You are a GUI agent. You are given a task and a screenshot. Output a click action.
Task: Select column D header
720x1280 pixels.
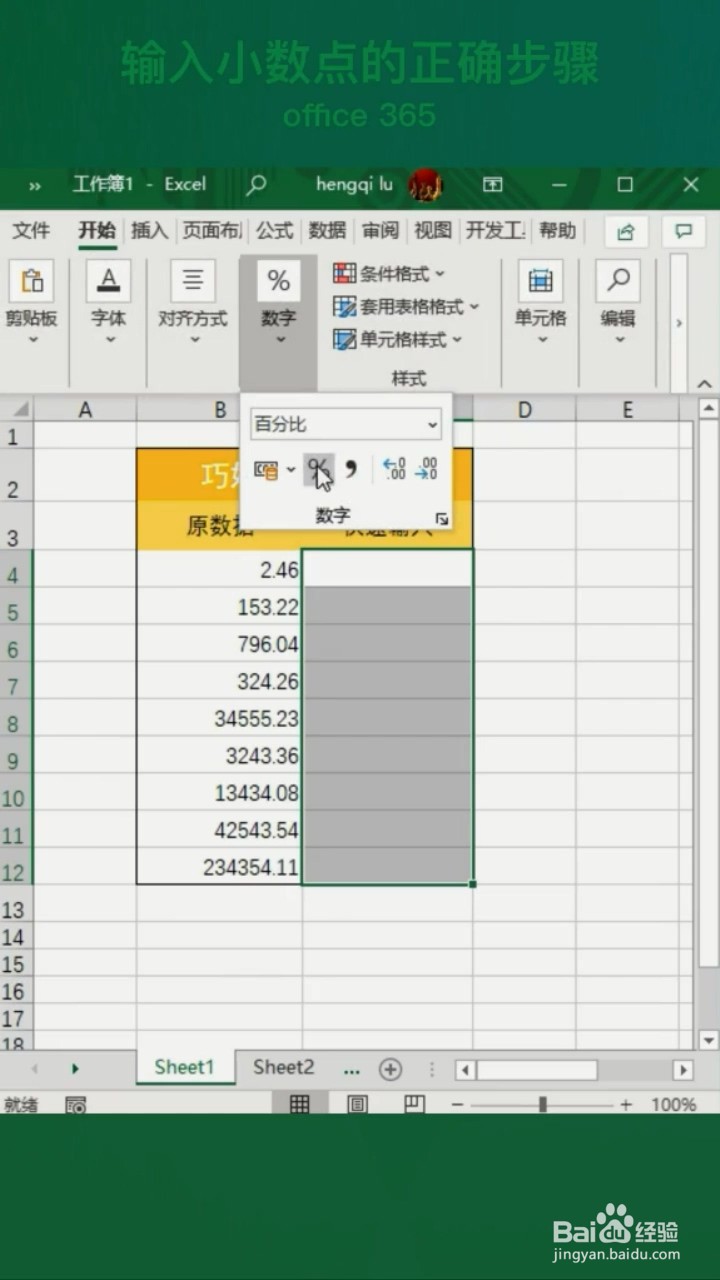tap(524, 409)
